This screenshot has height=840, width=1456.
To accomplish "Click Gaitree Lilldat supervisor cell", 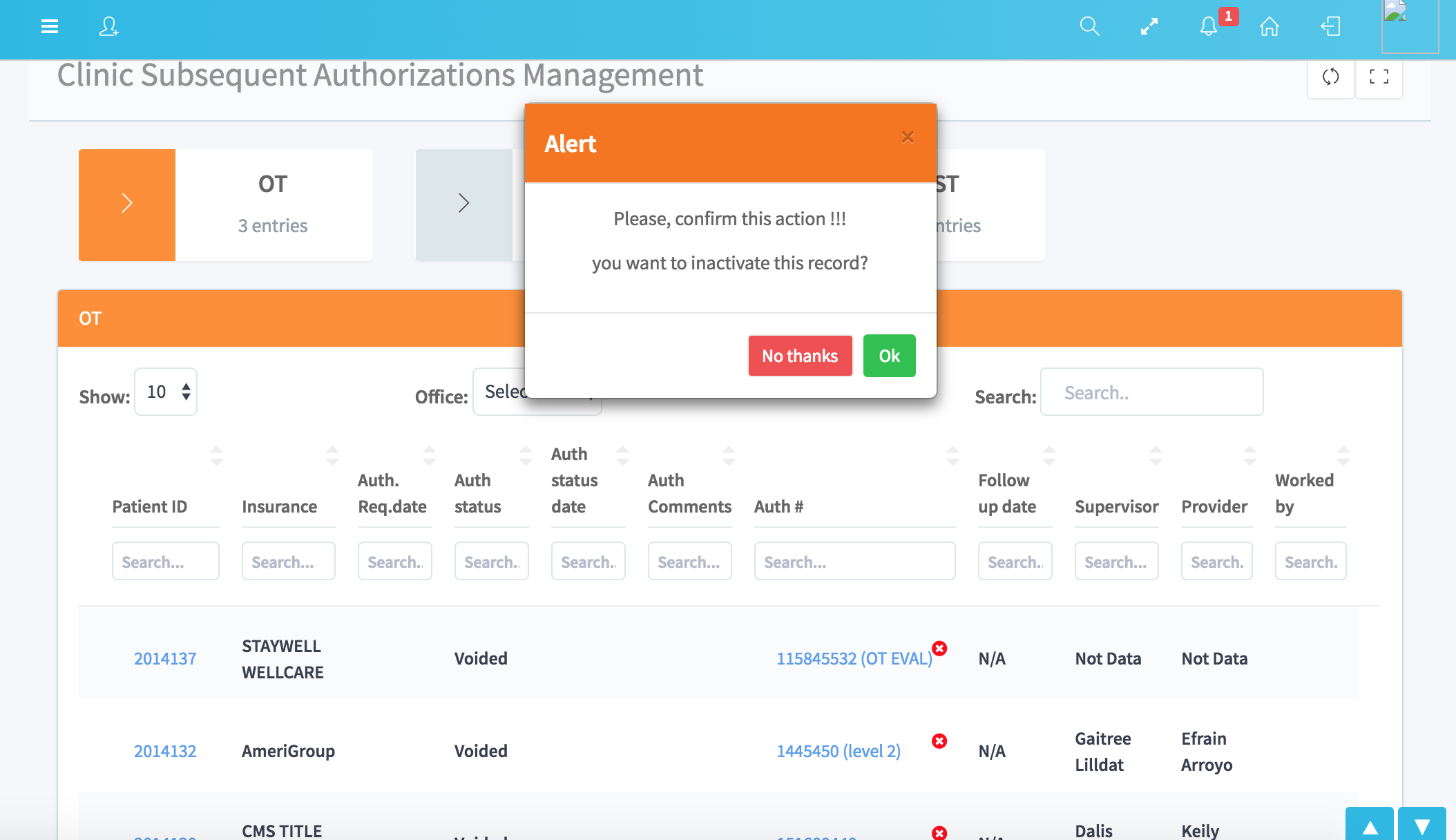I will (x=1103, y=752).
